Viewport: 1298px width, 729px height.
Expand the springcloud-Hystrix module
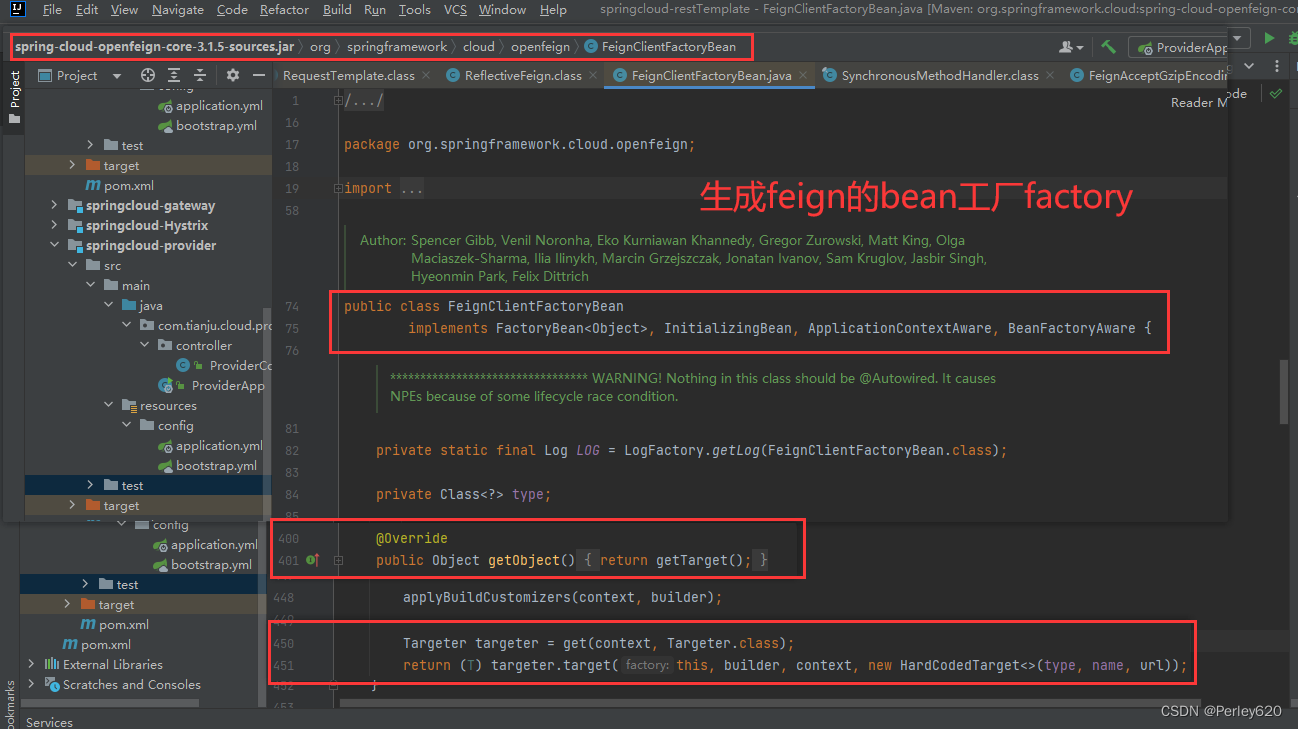click(x=55, y=226)
